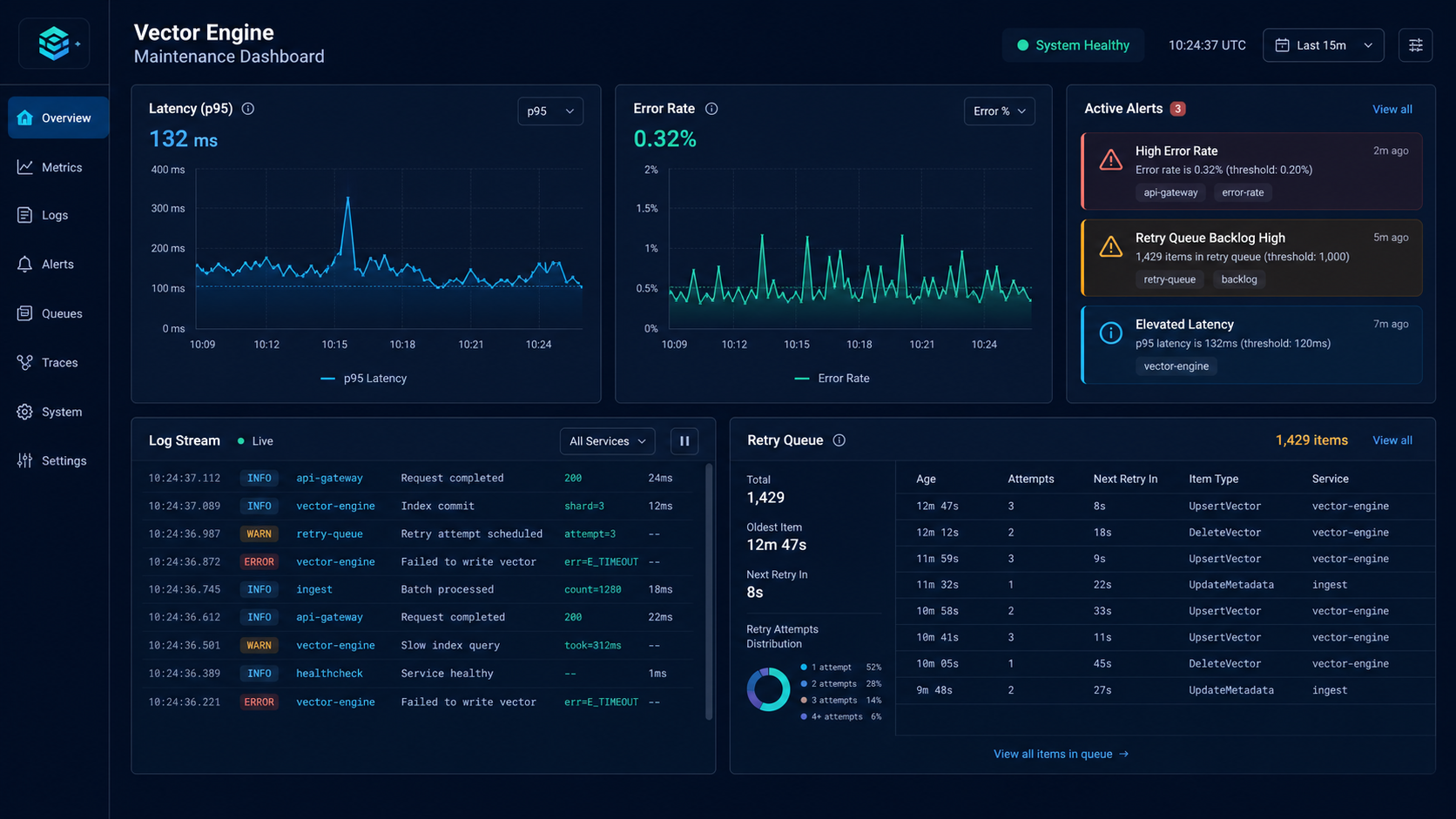Select Overview in the sidebar
Image resolution: width=1456 pixels, height=819 pixels.
pyautogui.click(x=58, y=117)
